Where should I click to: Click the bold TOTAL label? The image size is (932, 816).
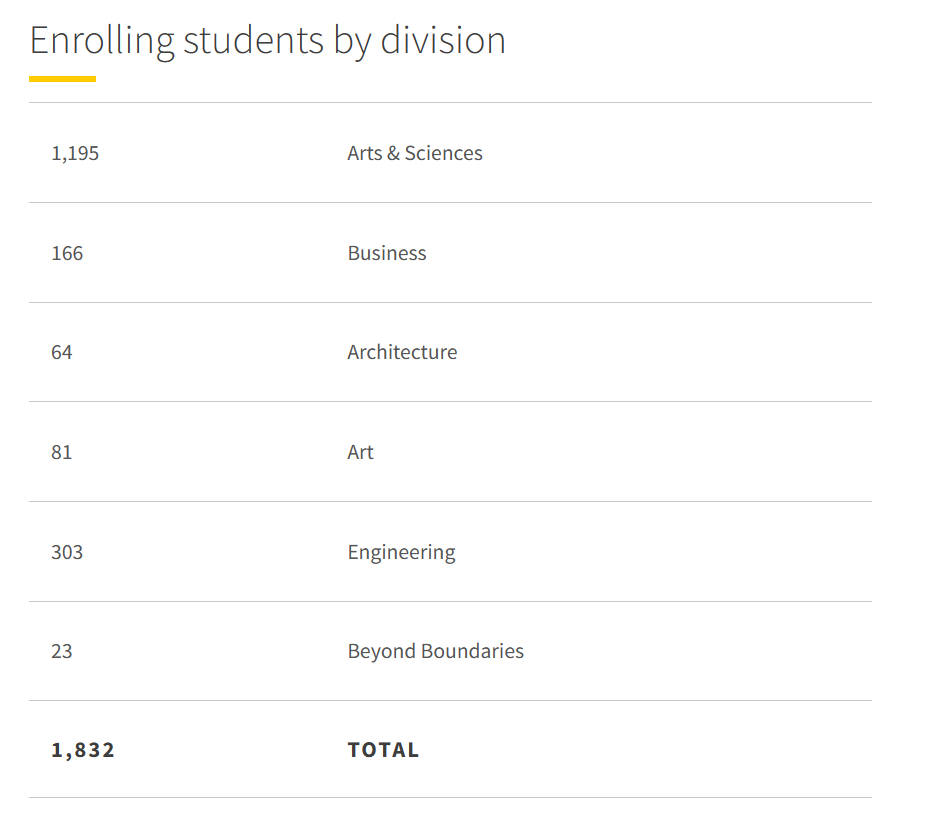point(383,750)
